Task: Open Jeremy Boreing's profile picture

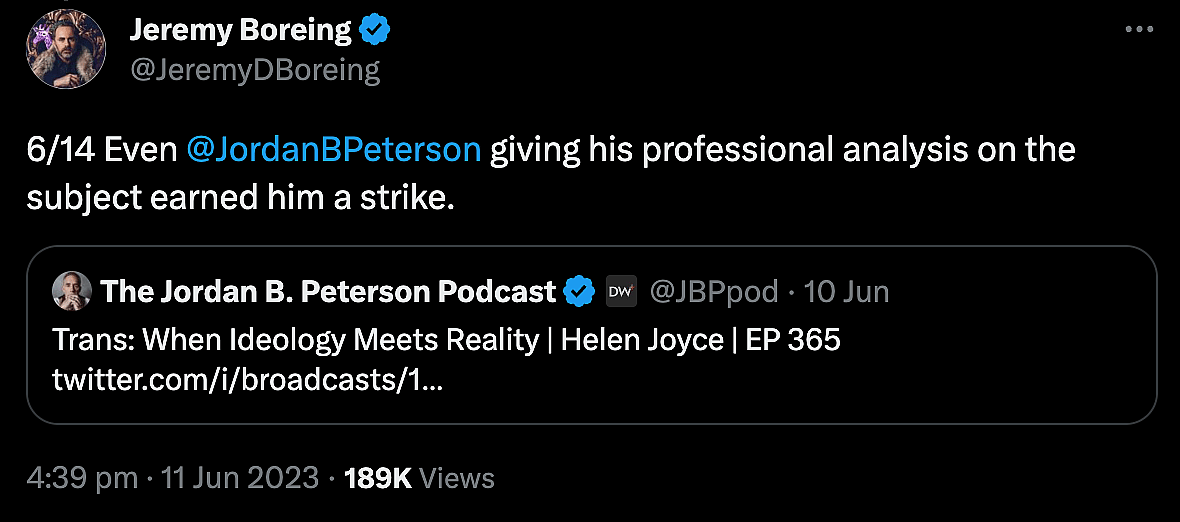Action: (x=65, y=48)
